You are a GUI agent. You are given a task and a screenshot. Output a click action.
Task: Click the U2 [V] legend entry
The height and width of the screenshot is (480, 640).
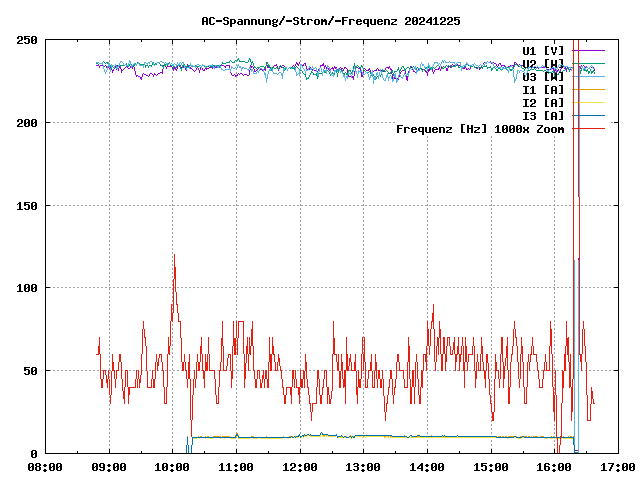click(543, 63)
